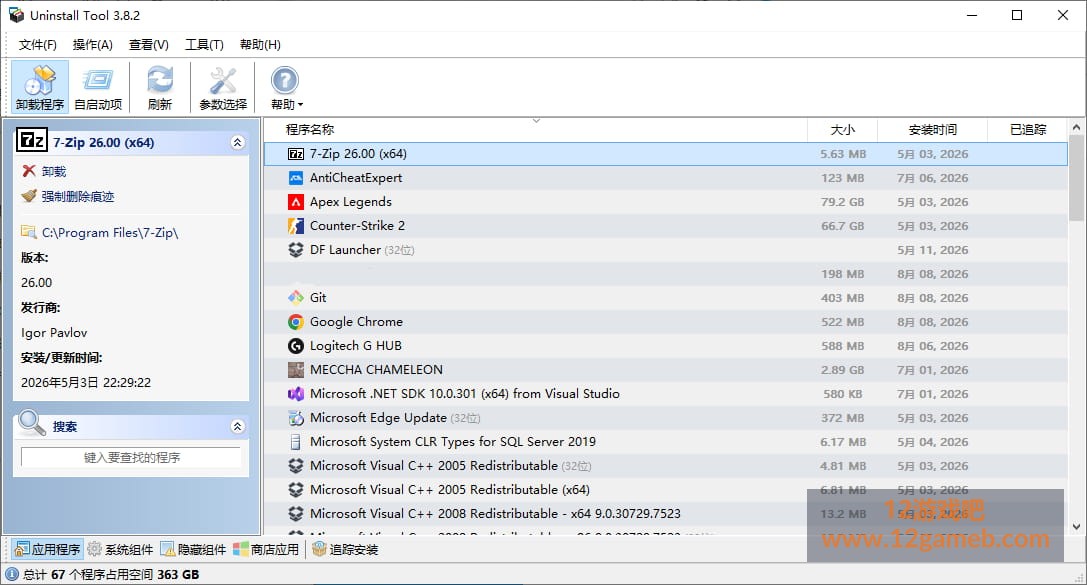The width and height of the screenshot is (1087, 585).
Task: Open the 文件(F) menu
Action: [37, 44]
